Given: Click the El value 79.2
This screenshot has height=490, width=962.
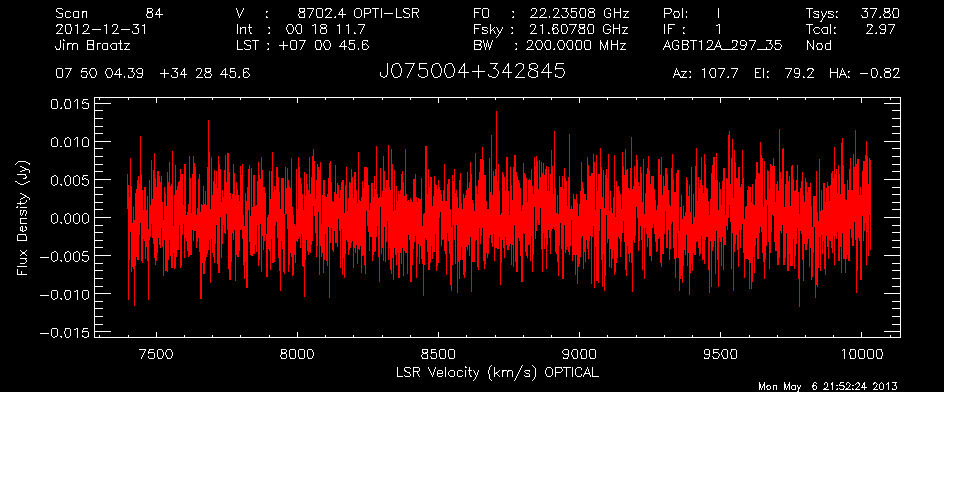Looking at the screenshot, I should pos(799,74).
